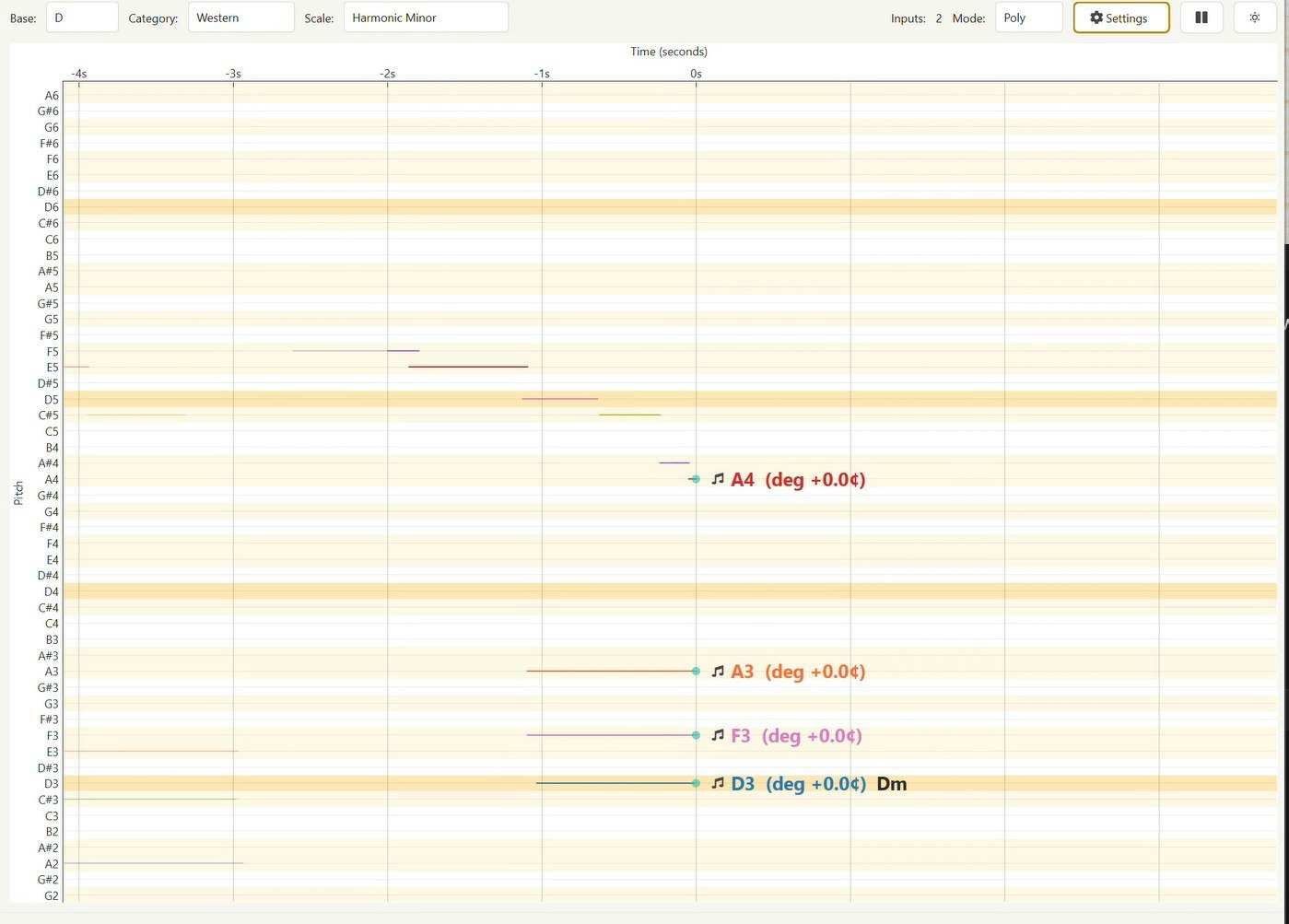Open the Scale dropdown showing Harmonic Minor
This screenshot has width=1289, height=924.
(x=425, y=17)
